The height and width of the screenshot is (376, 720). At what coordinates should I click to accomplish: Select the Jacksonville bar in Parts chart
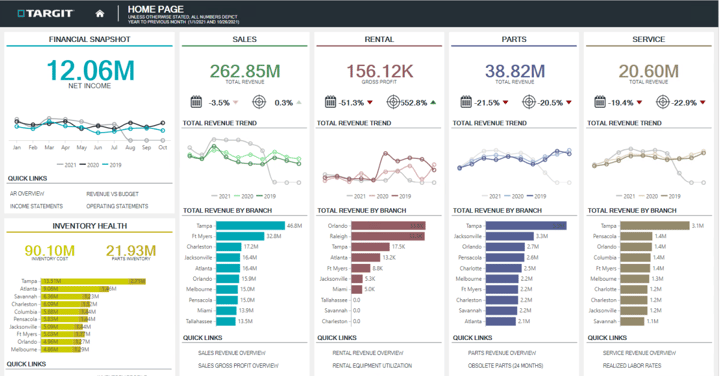pyautogui.click(x=510, y=236)
